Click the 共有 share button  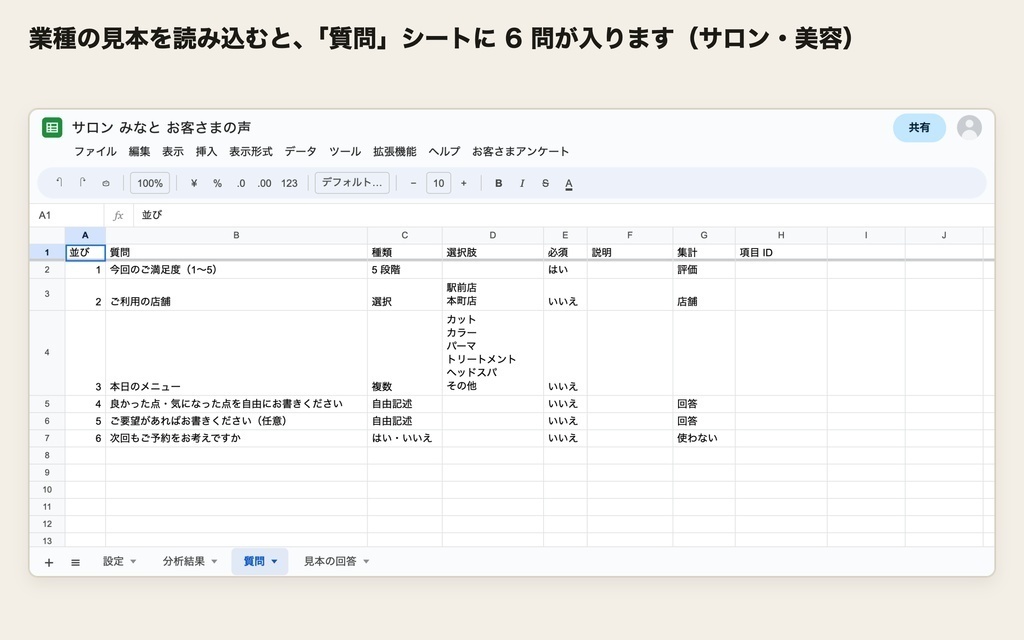(x=919, y=127)
